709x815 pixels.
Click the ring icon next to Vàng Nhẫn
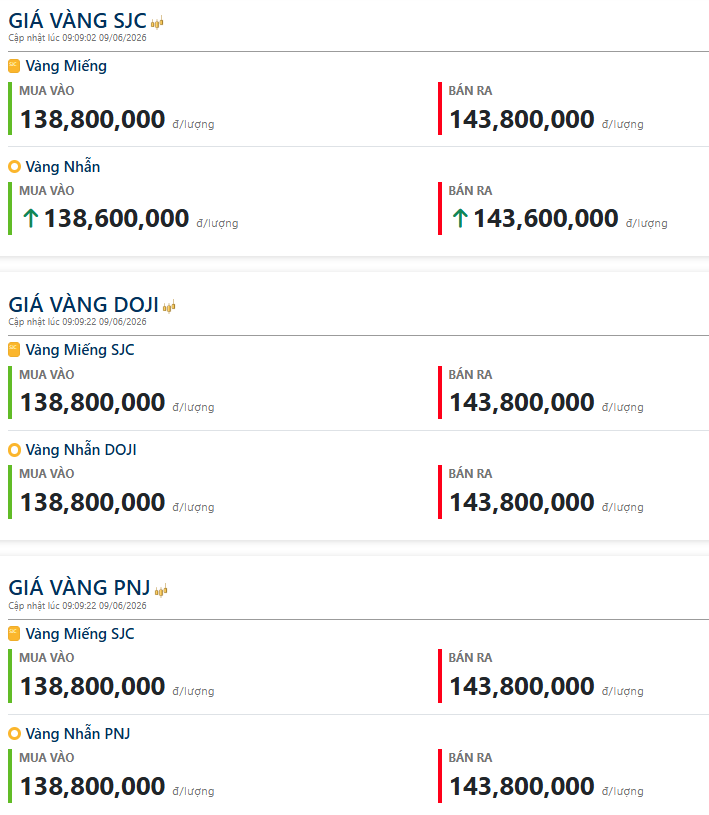pyautogui.click(x=15, y=166)
